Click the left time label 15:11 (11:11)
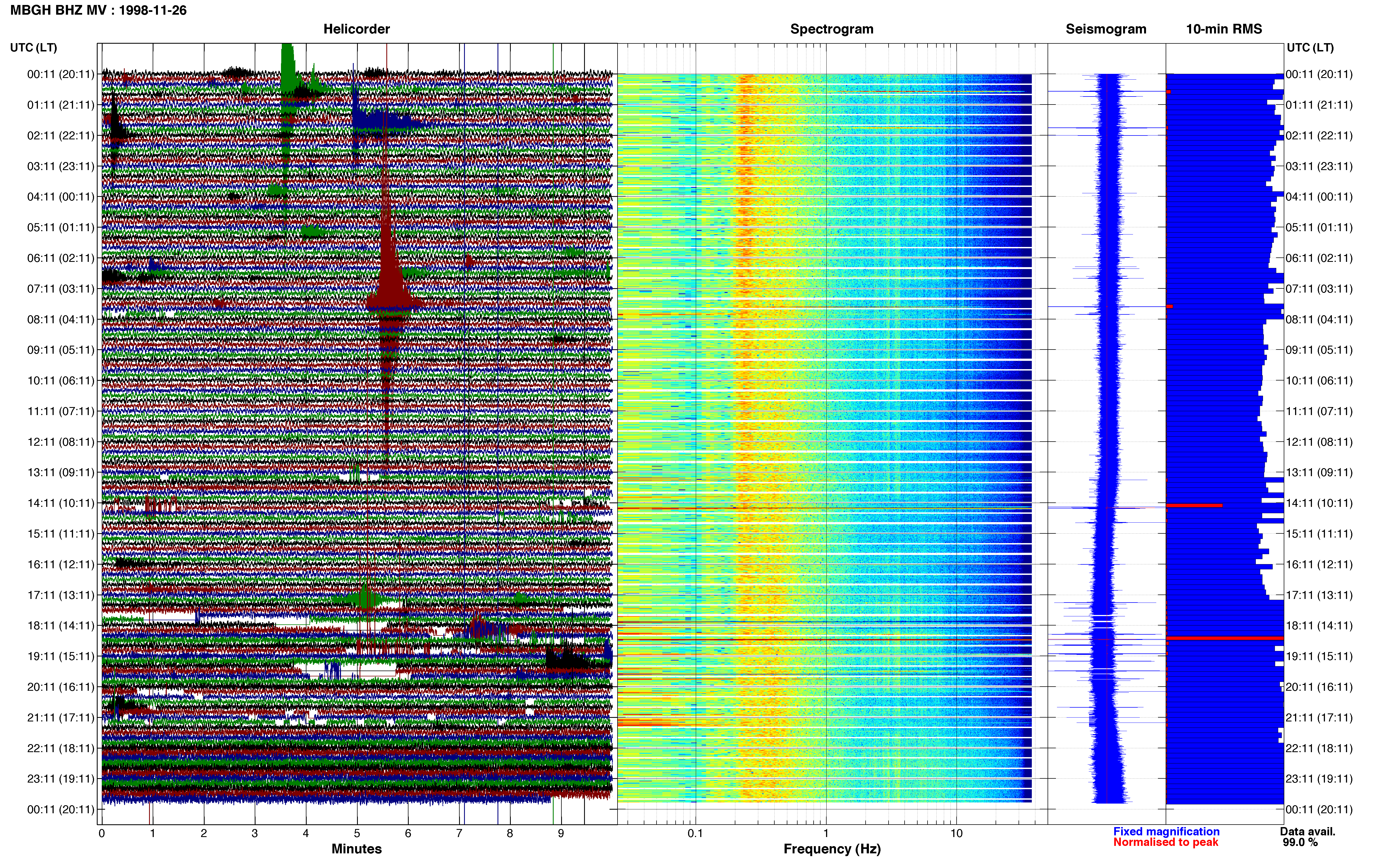Viewport: 1388px width, 868px height. point(61,533)
